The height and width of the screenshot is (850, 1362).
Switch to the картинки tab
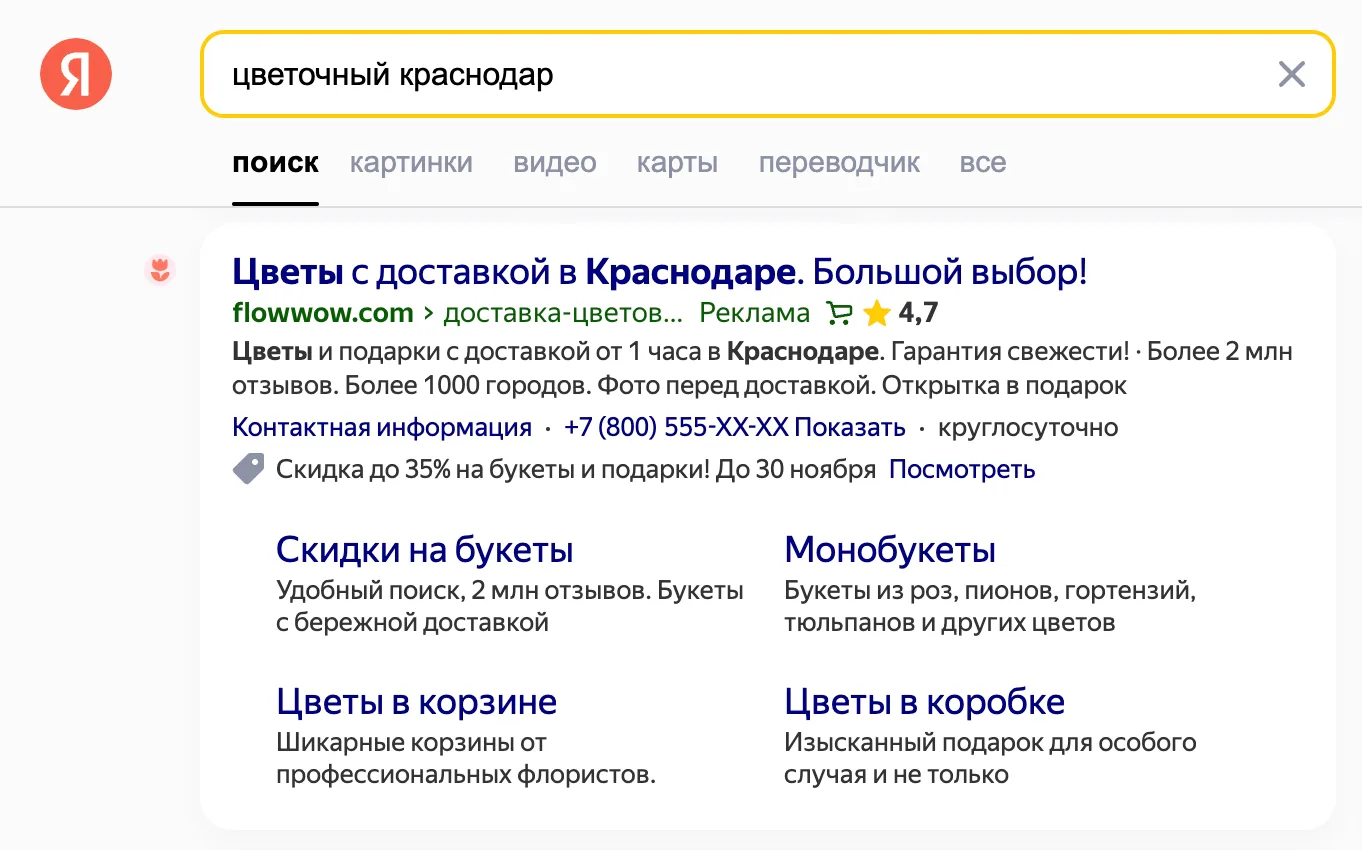(x=411, y=163)
